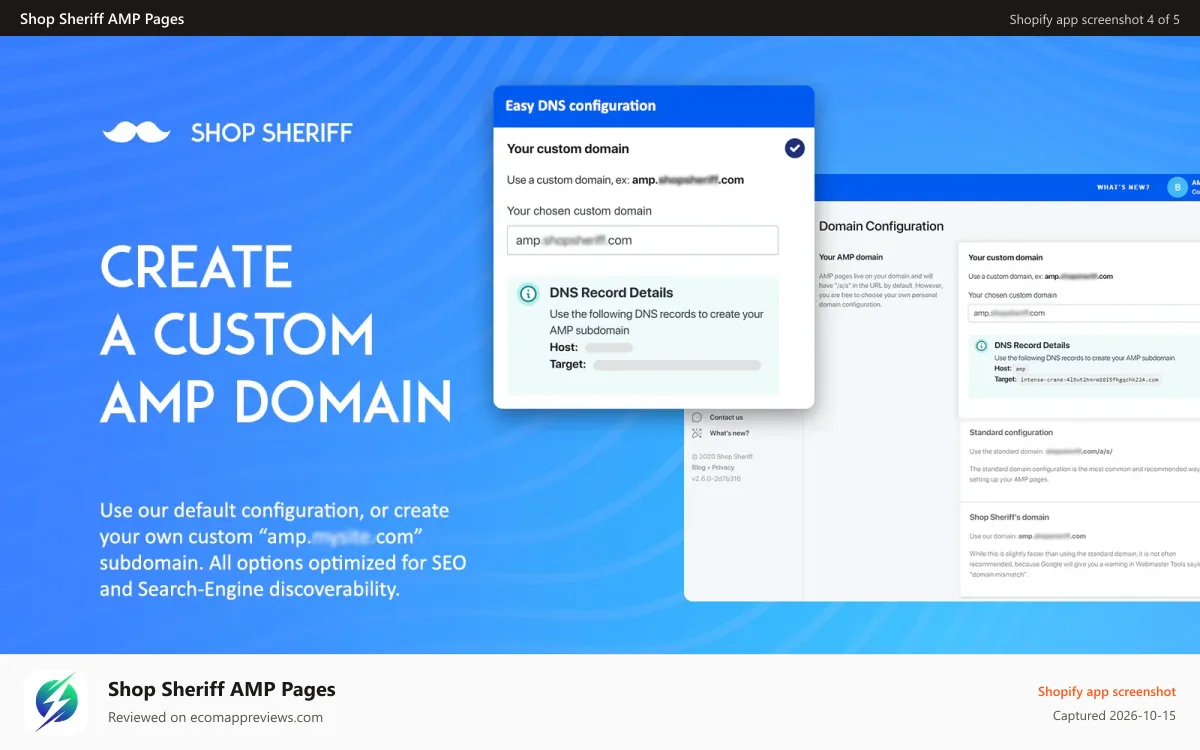Image resolution: width=1200 pixels, height=750 pixels.
Task: Open the Blog link in the sidebar footer
Action: point(698,467)
